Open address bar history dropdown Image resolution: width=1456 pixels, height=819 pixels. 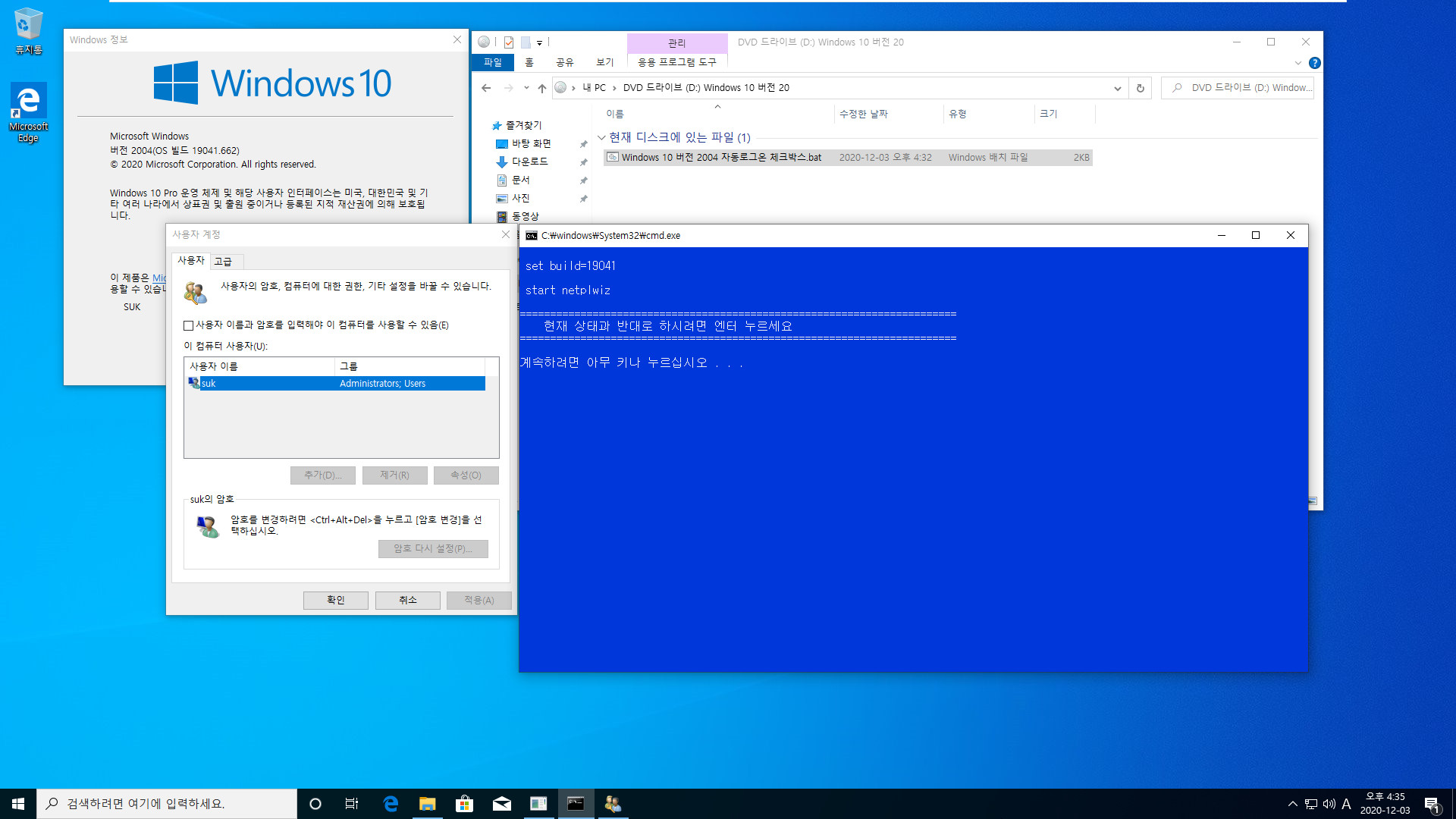pos(1117,88)
